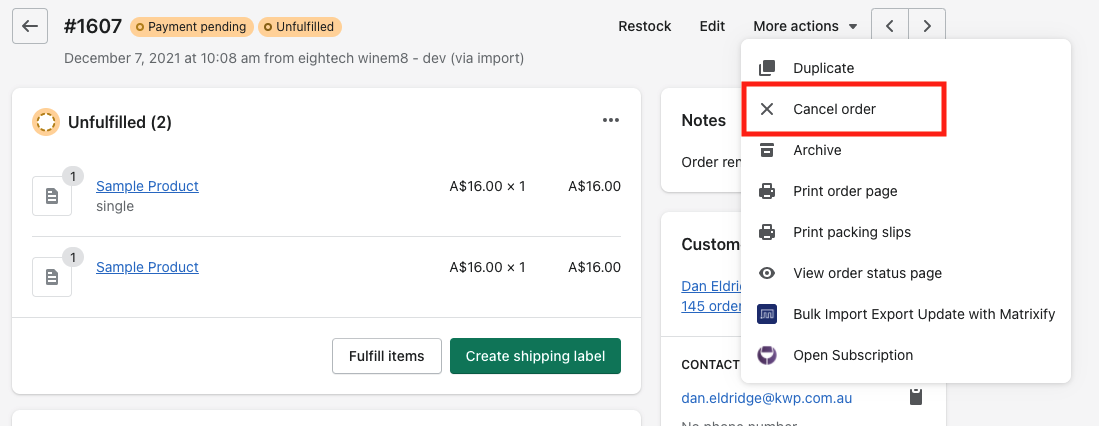The image size is (1099, 426).
Task: Click the Duplicate icon in menu
Action: [767, 68]
